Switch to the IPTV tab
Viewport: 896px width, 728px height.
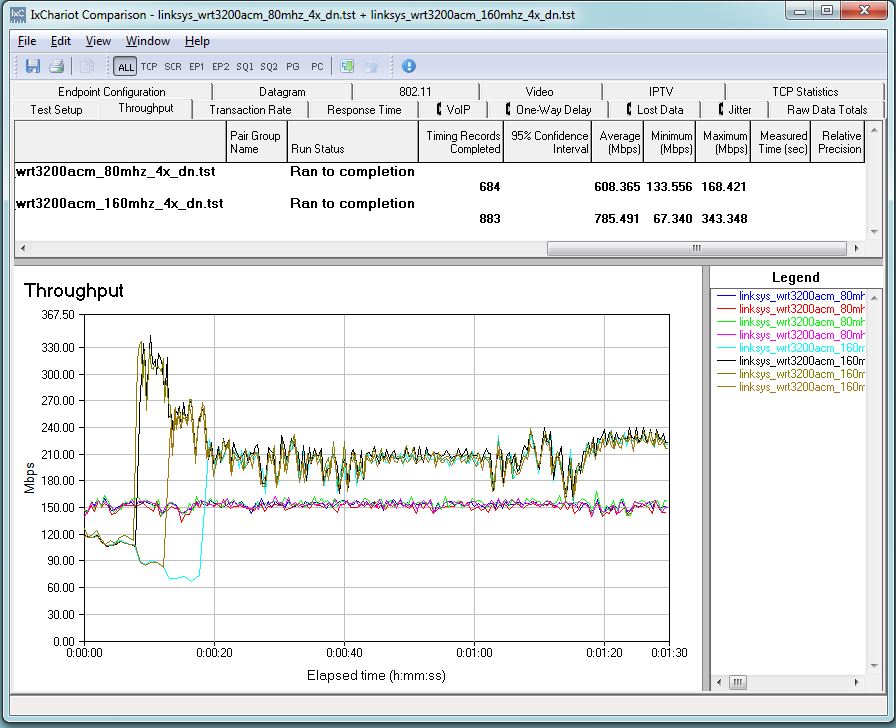(x=661, y=91)
